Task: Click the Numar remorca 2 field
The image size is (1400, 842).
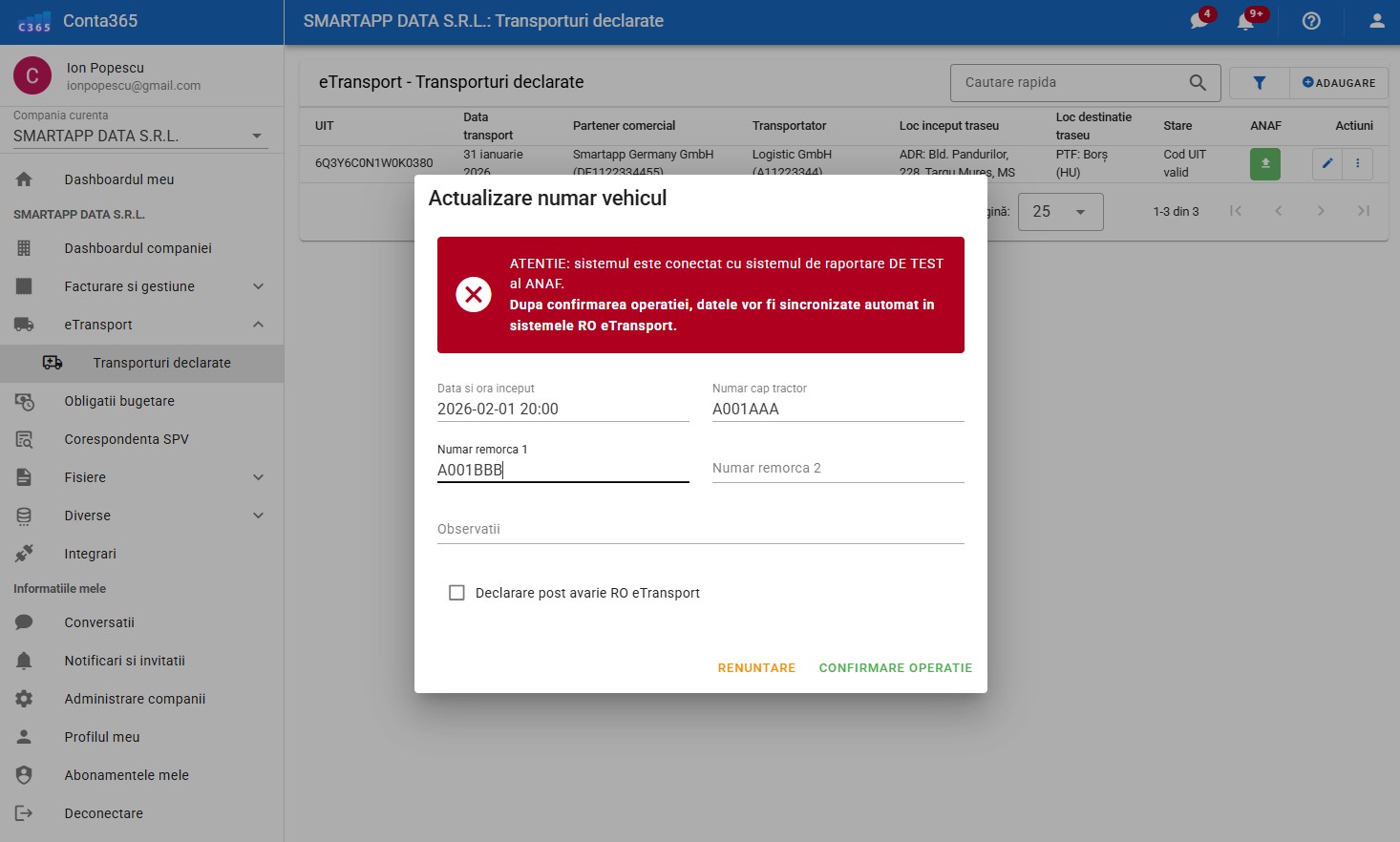Action: point(838,469)
